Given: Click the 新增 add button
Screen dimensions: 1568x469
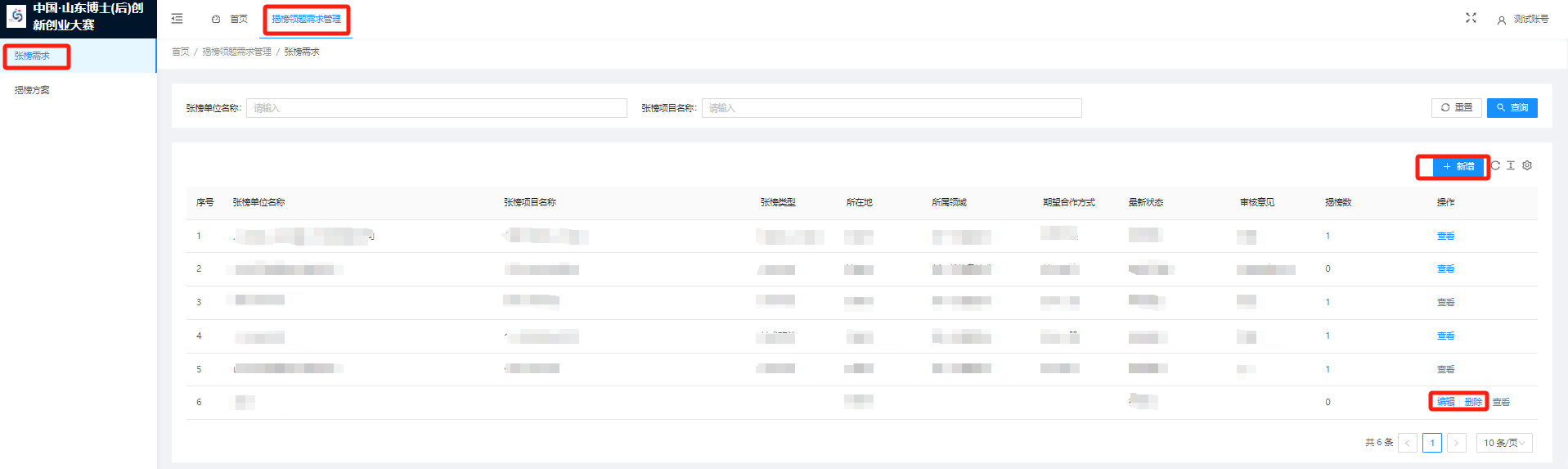Looking at the screenshot, I should pyautogui.click(x=1458, y=166).
